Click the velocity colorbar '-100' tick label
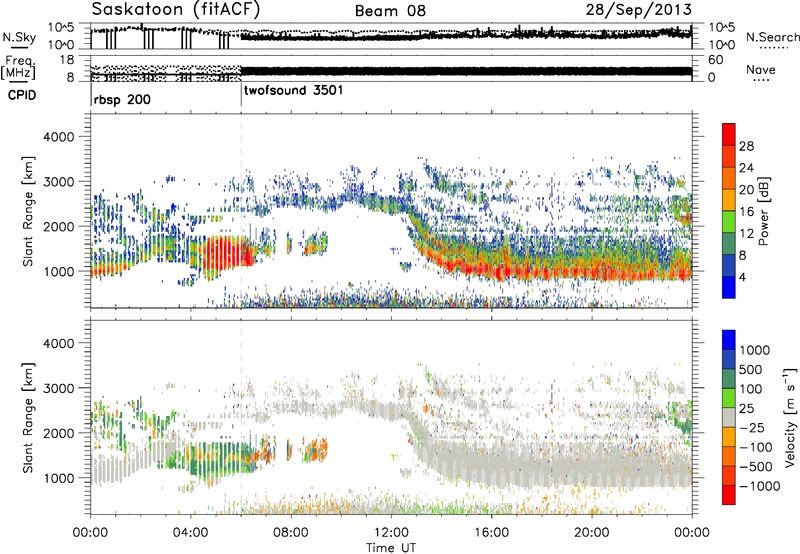 756,447
